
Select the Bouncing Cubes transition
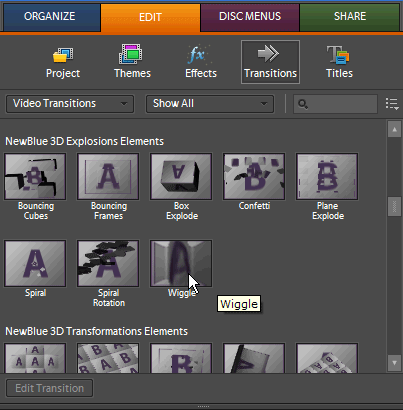pyautogui.click(x=35, y=177)
